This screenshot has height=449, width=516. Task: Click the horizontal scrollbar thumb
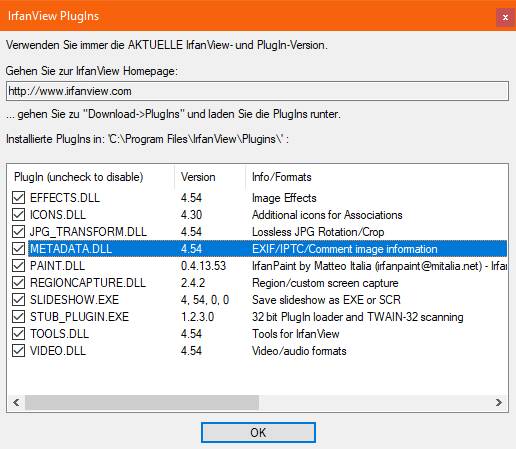(142, 402)
